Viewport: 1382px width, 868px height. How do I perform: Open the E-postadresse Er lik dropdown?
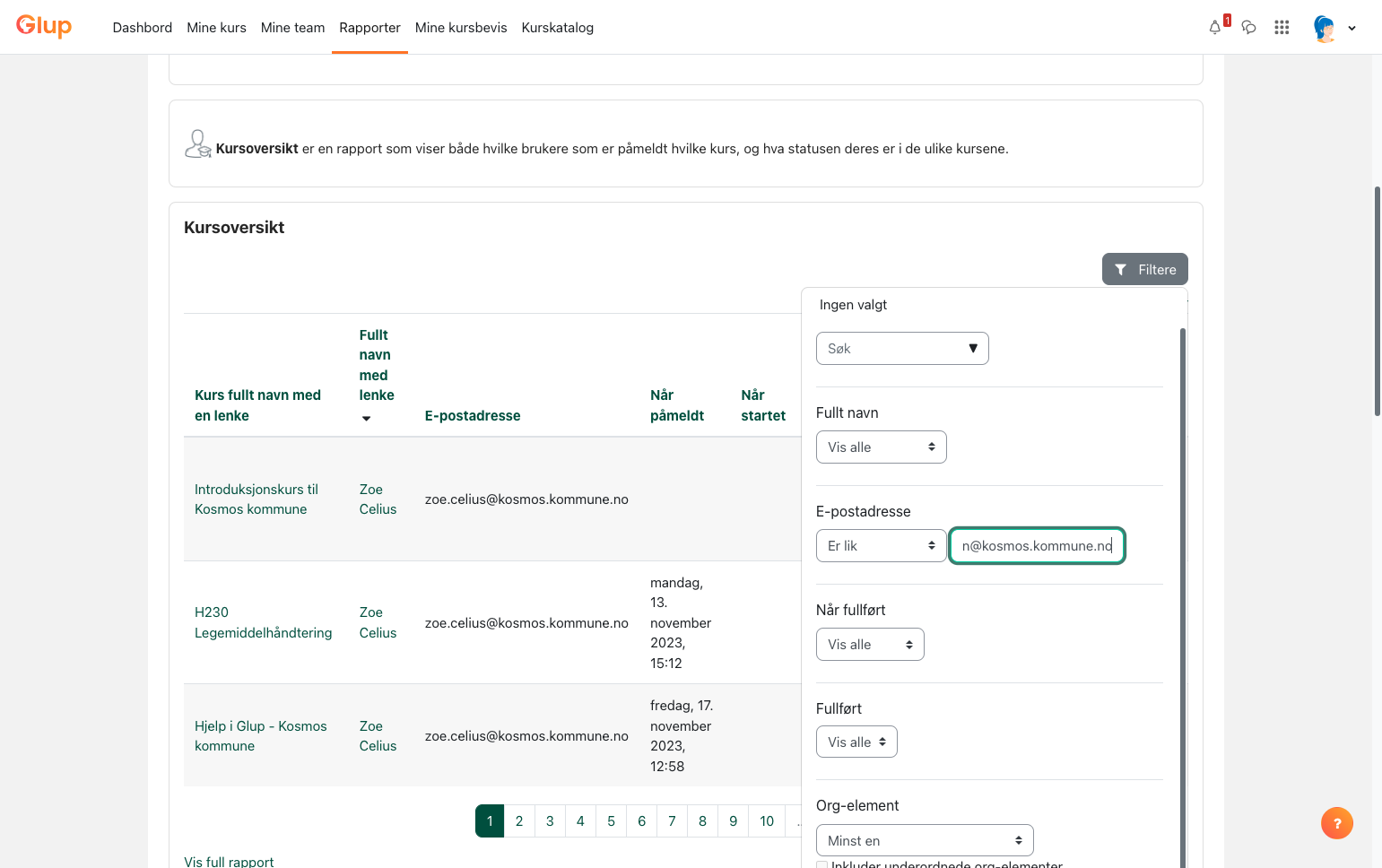881,546
